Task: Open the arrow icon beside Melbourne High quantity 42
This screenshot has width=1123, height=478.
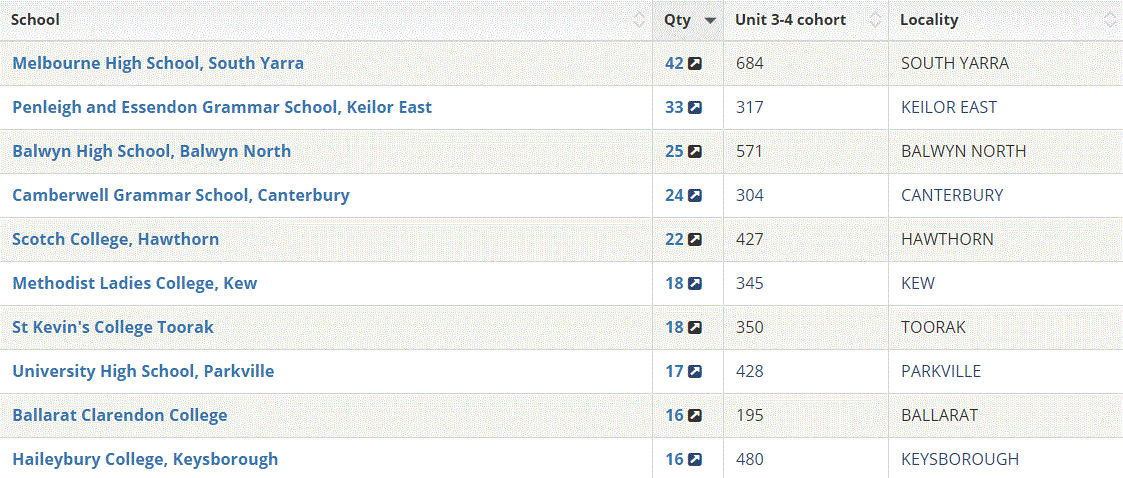Action: pos(695,63)
